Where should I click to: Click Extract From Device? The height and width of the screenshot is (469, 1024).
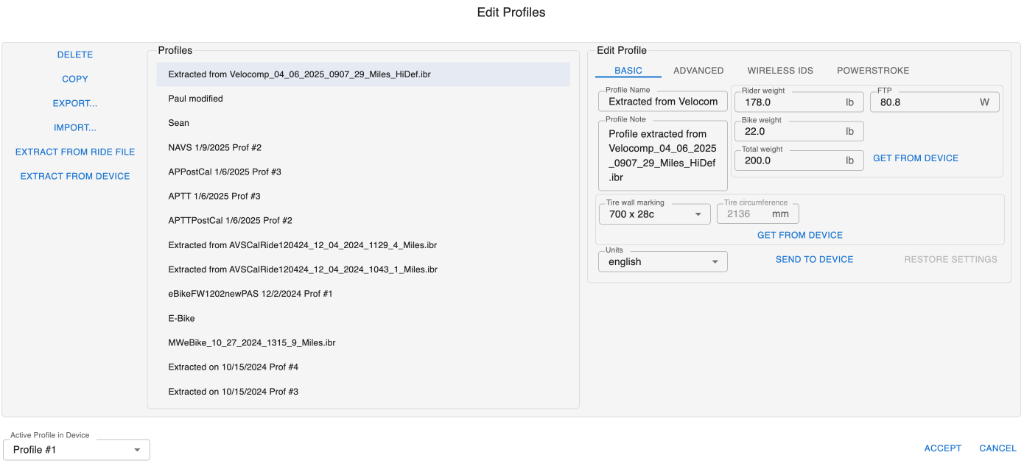(75, 176)
